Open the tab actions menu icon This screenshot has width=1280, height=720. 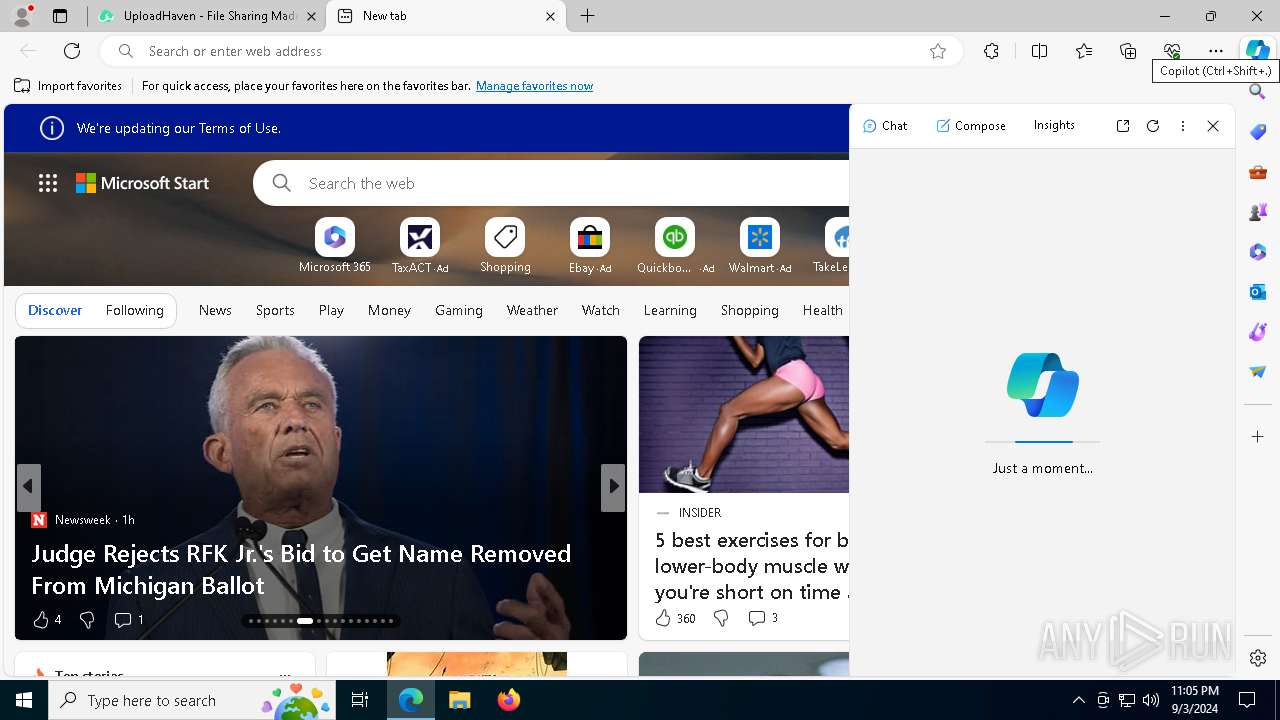pos(60,16)
